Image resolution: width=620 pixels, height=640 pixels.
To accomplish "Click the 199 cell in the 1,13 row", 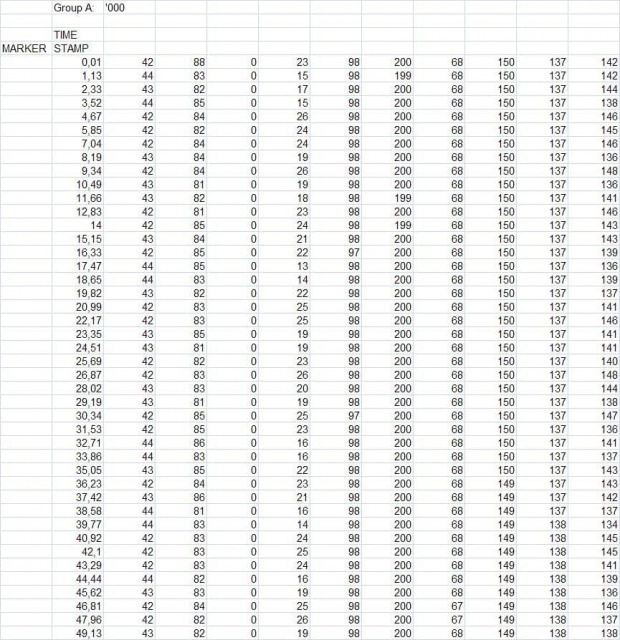I will click(388, 76).
